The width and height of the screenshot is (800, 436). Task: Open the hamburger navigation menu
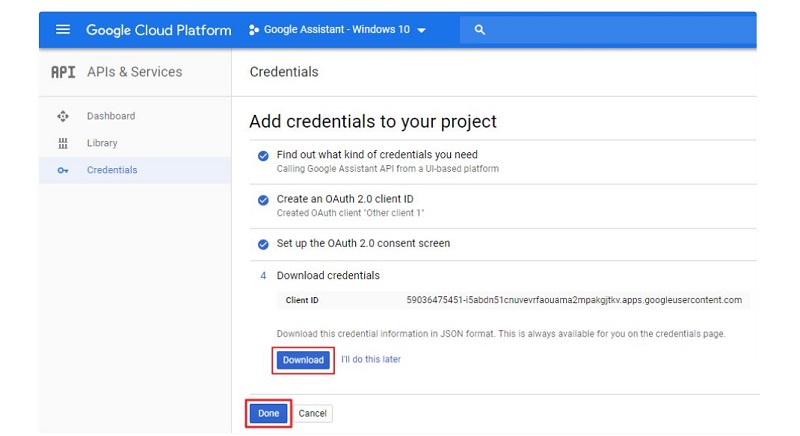[x=63, y=30]
